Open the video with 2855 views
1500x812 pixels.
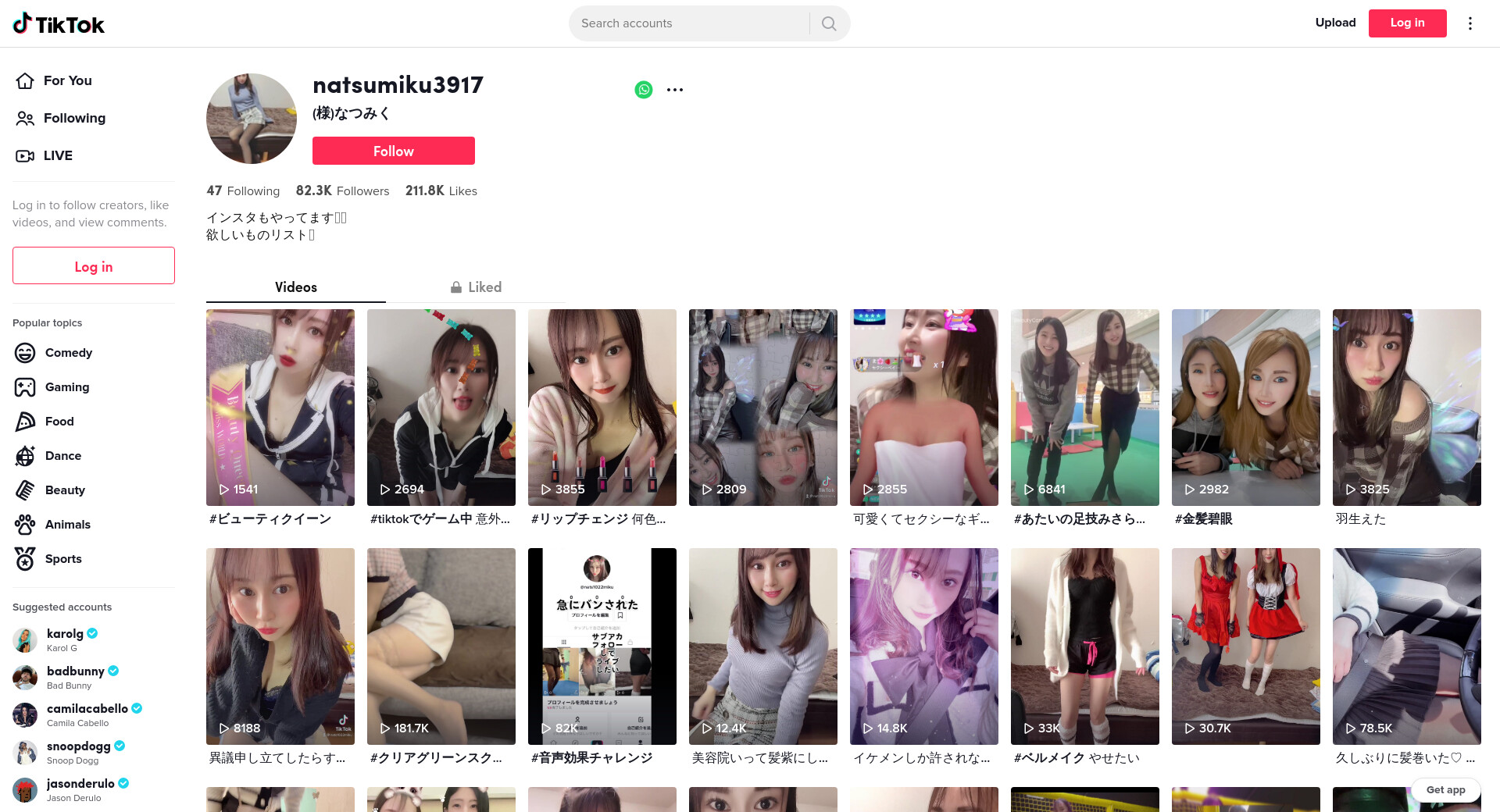coord(924,408)
